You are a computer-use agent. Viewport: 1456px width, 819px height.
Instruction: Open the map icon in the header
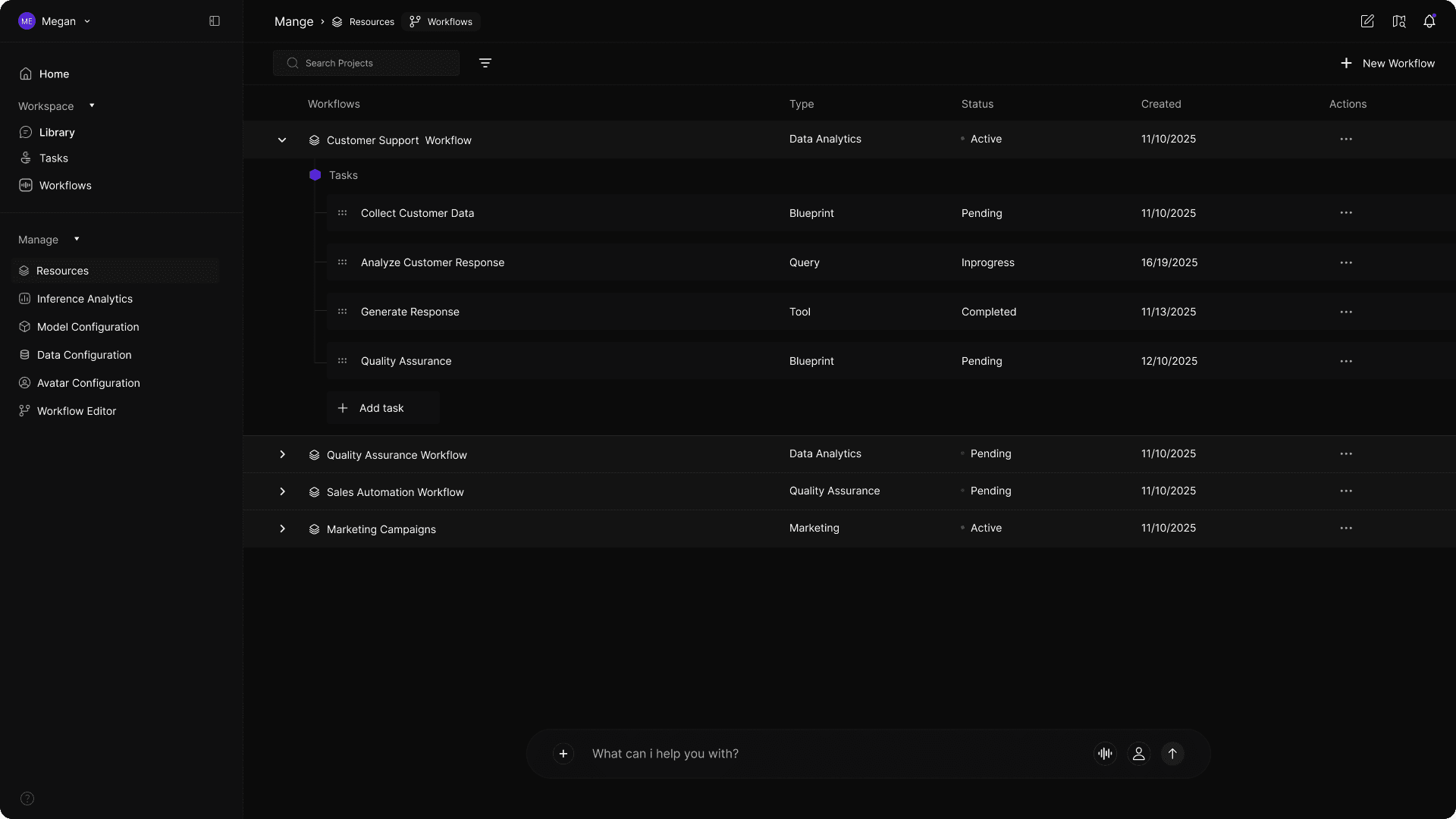coord(1398,21)
